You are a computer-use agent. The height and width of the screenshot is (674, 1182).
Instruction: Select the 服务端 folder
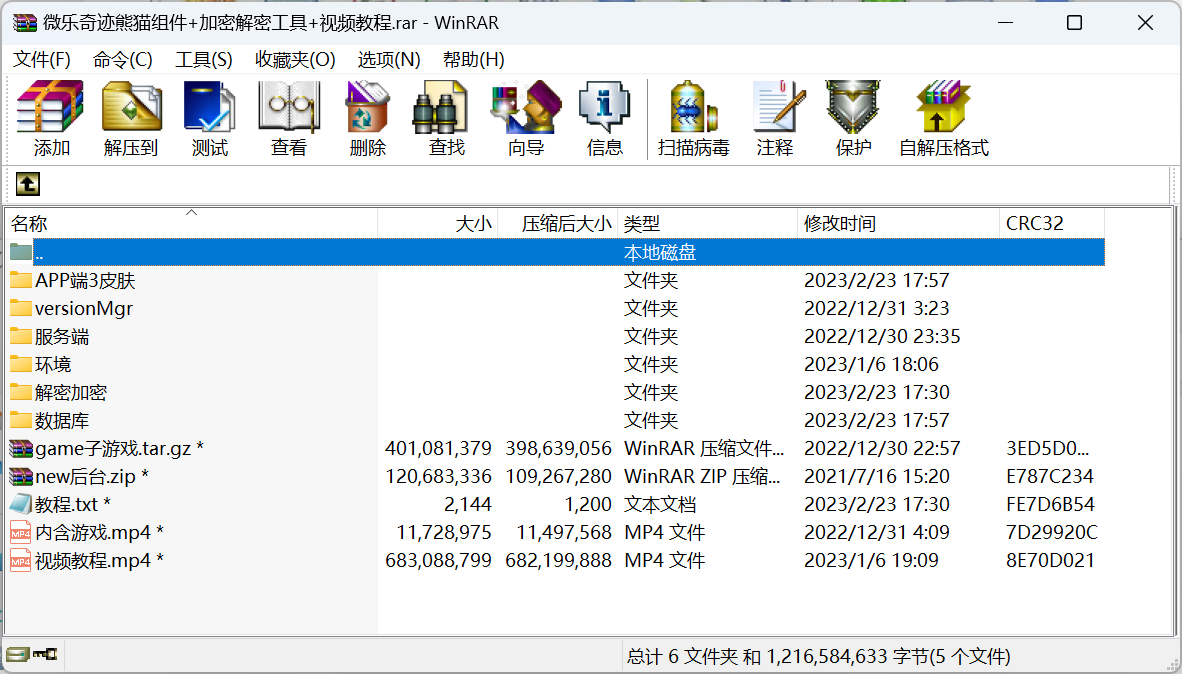tap(62, 337)
